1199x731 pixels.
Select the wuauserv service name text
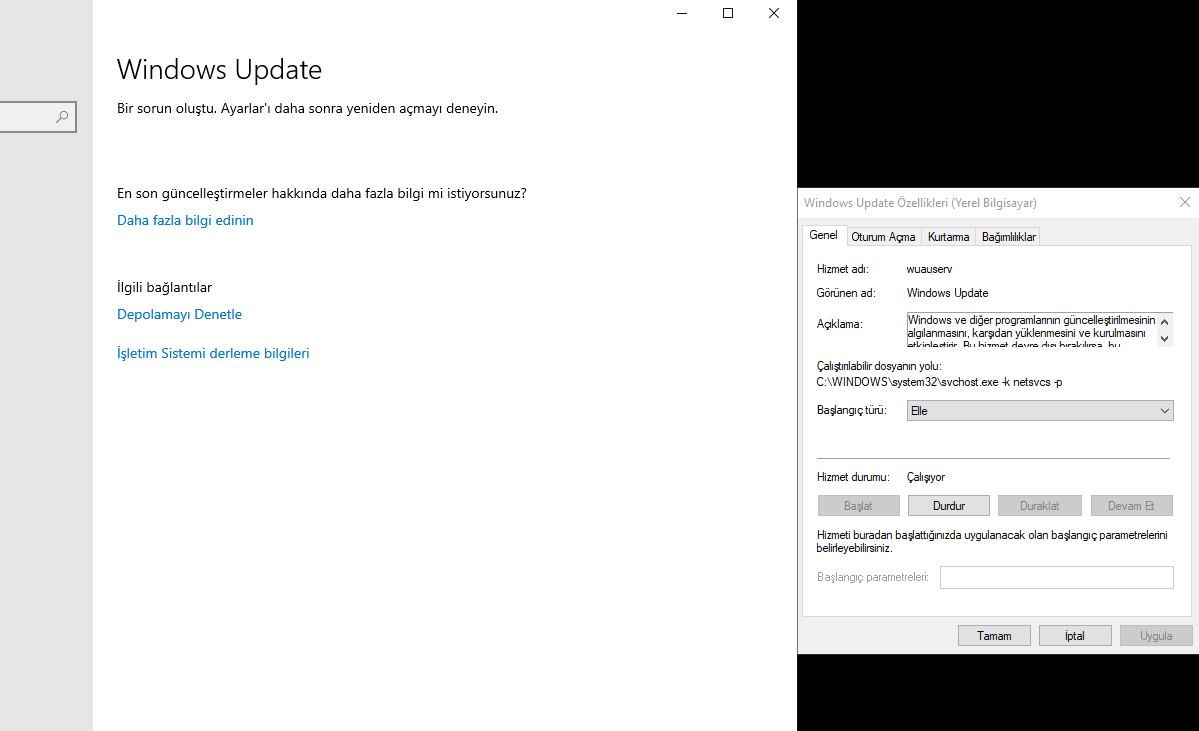pos(929,269)
